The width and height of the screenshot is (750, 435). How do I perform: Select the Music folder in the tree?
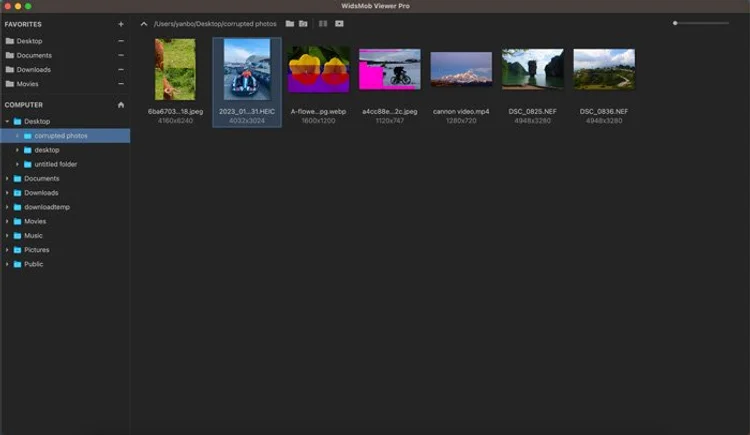[33, 235]
